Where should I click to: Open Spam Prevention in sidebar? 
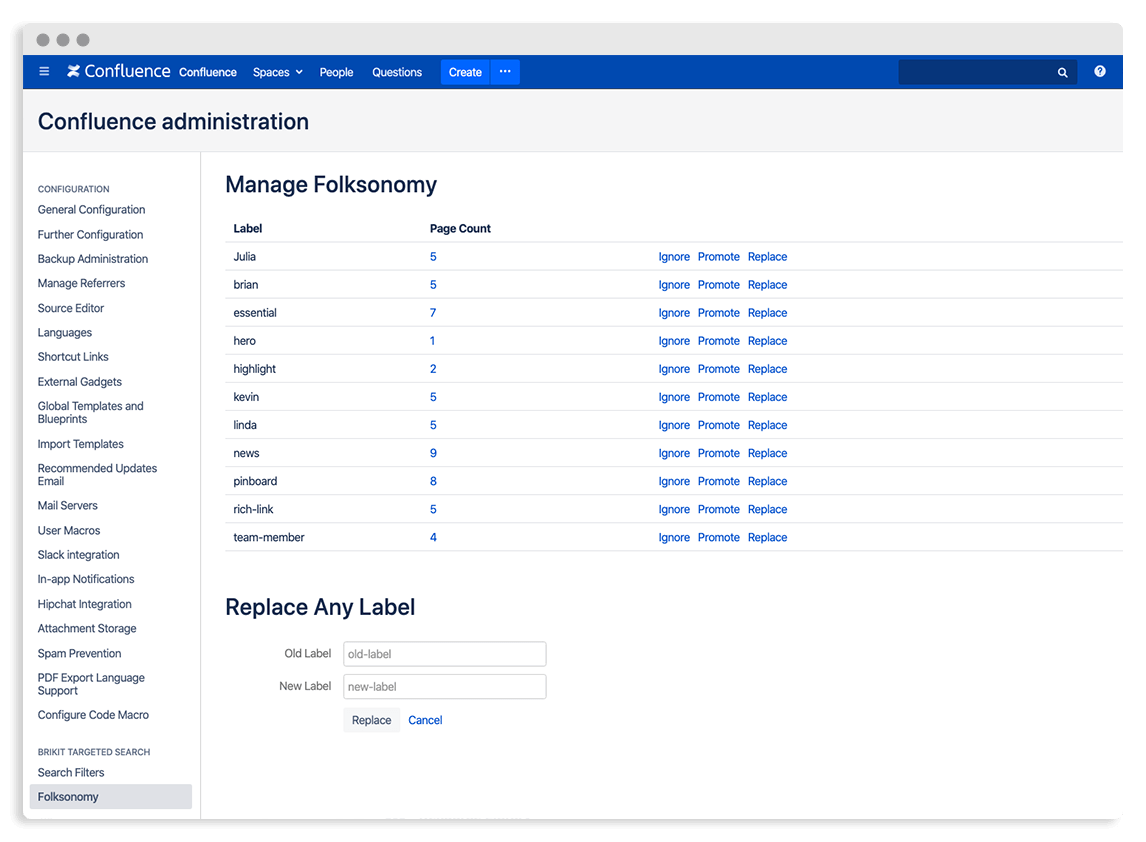[80, 653]
